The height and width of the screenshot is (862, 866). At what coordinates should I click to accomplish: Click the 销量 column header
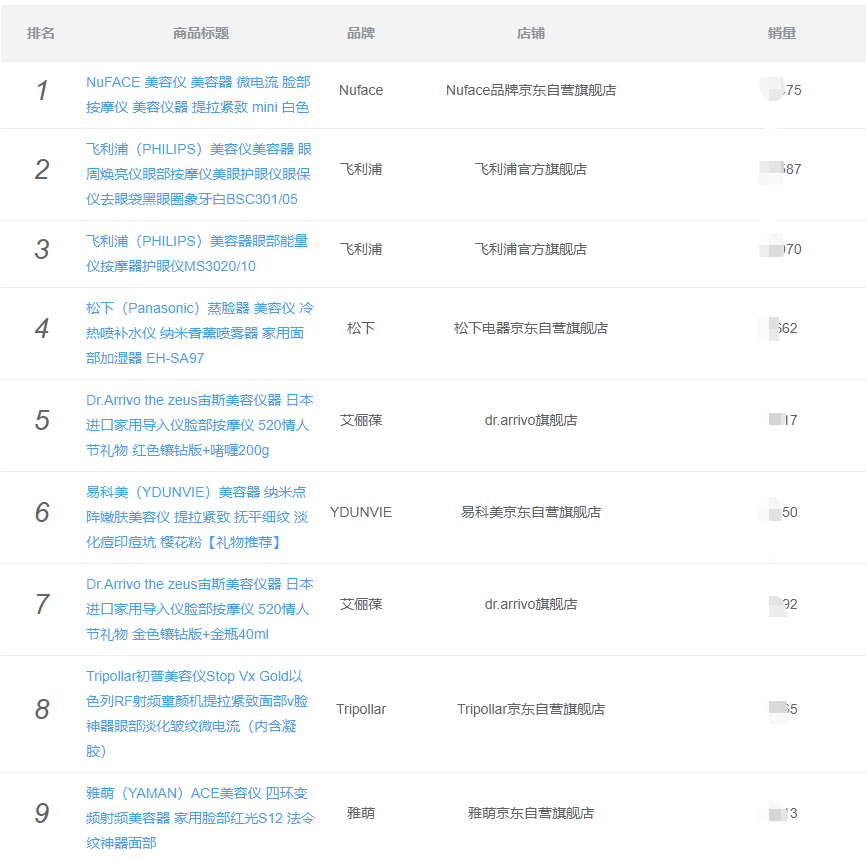pos(781,33)
